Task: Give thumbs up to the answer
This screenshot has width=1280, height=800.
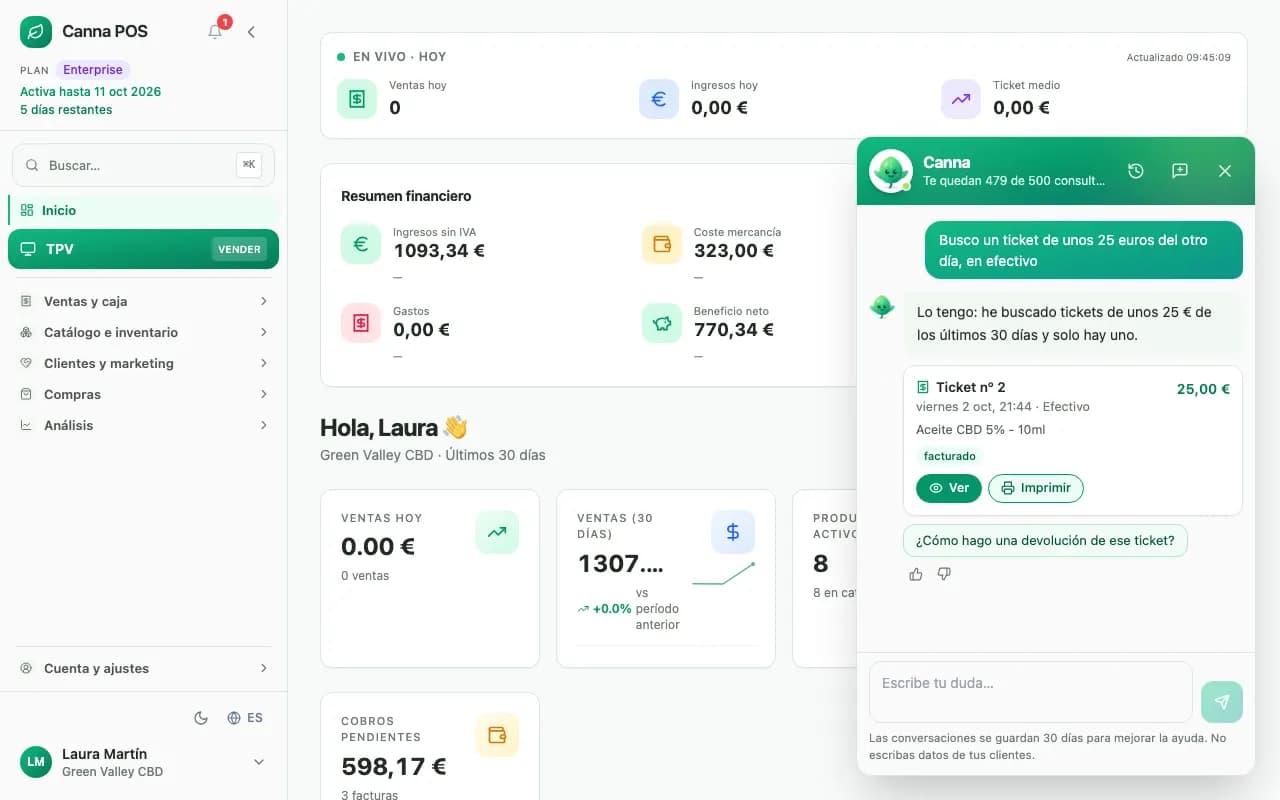Action: point(916,574)
